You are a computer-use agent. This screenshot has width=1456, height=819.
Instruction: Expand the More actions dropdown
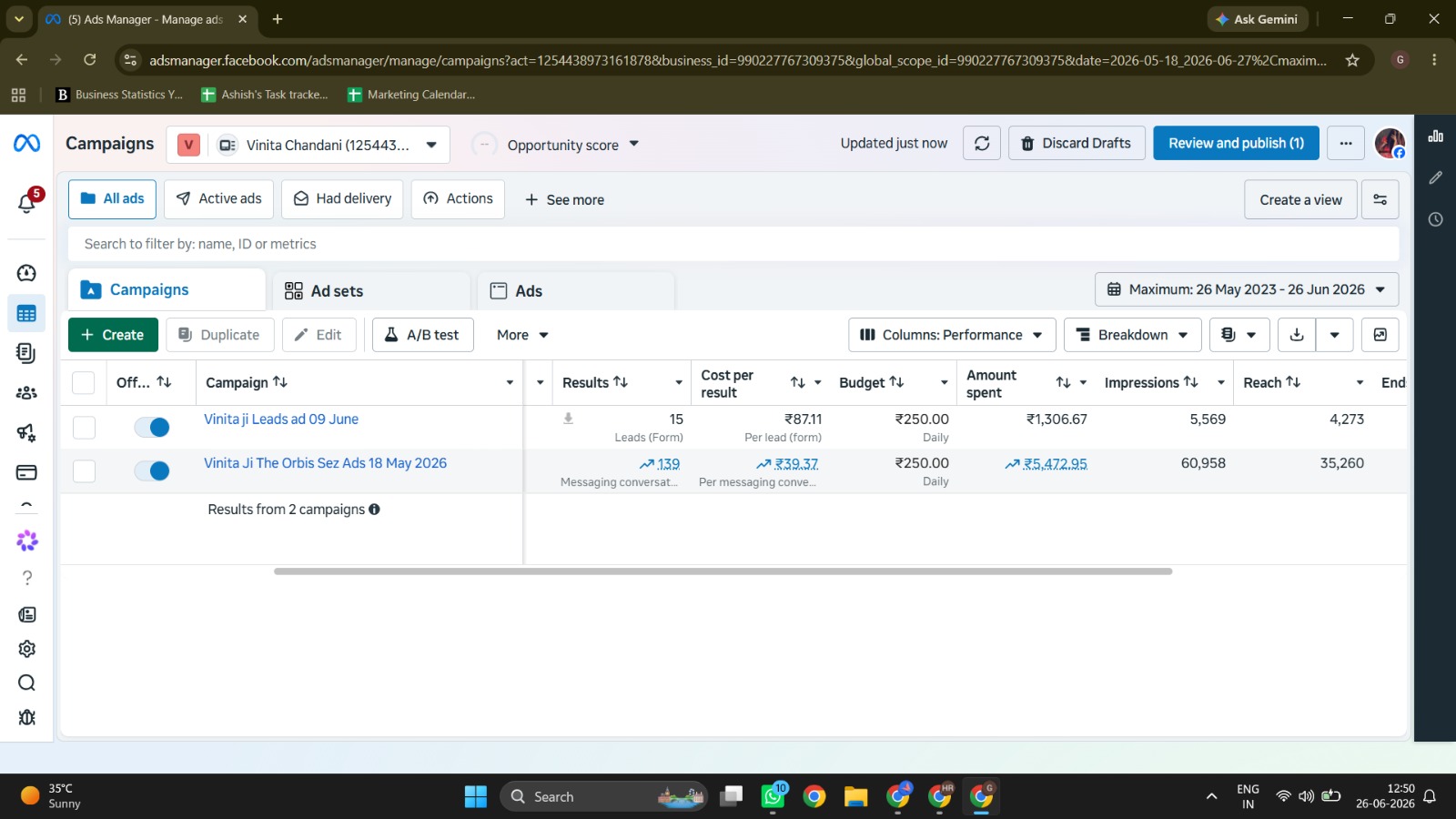(x=522, y=335)
